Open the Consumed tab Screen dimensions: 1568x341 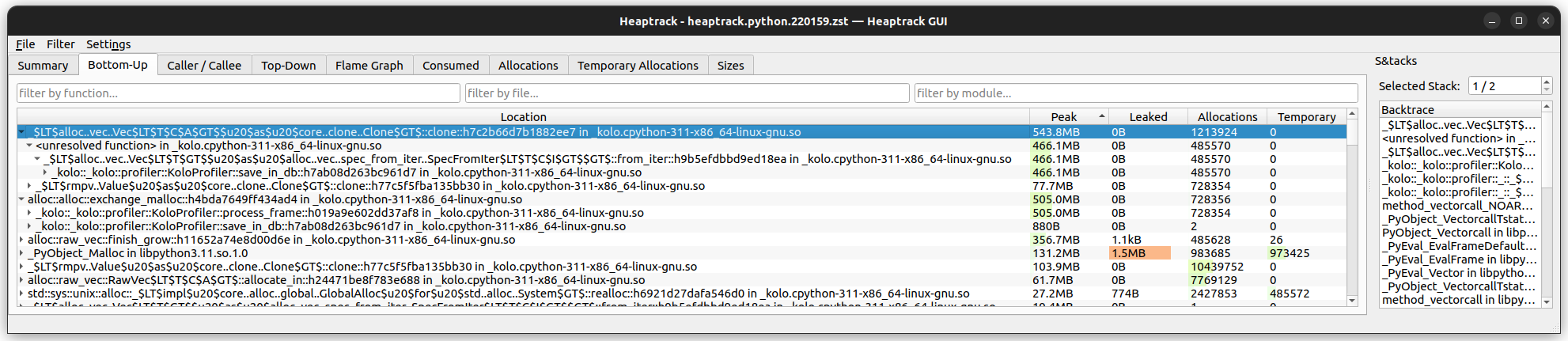[x=451, y=66]
